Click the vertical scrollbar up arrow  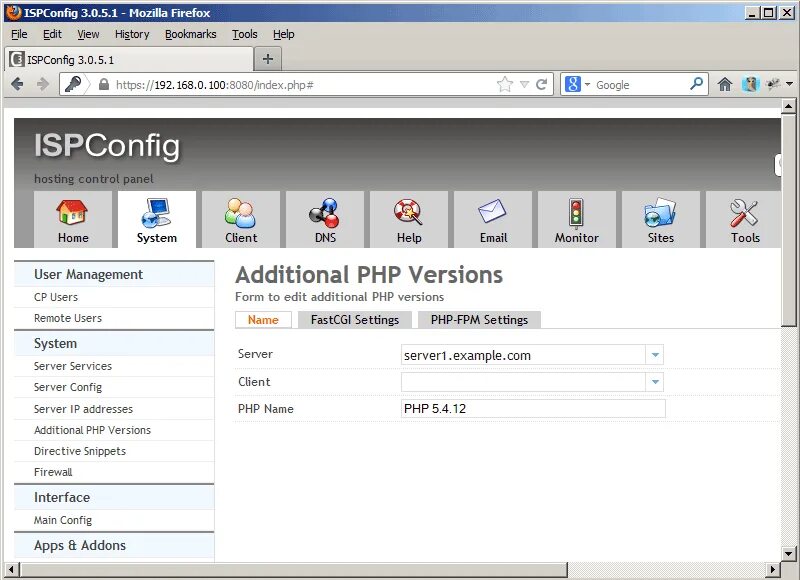788,106
